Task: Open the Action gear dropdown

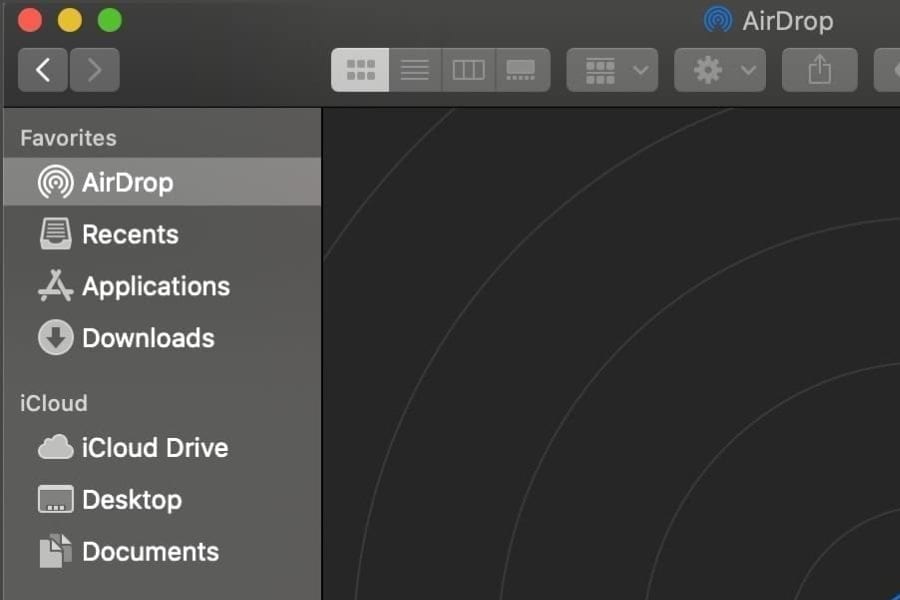Action: (x=718, y=69)
